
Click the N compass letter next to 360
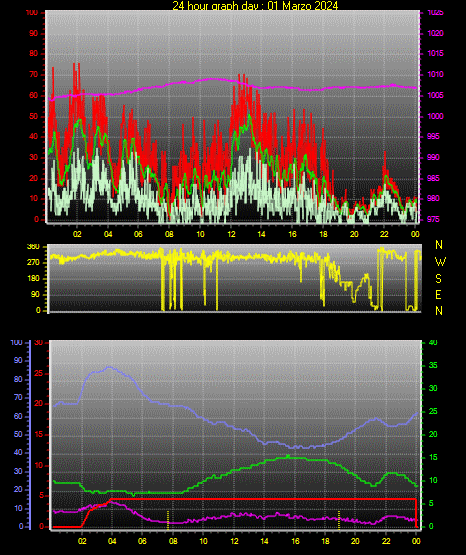point(439,245)
